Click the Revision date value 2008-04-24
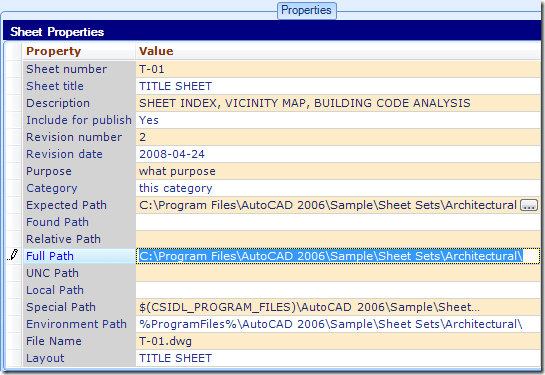 (172, 154)
